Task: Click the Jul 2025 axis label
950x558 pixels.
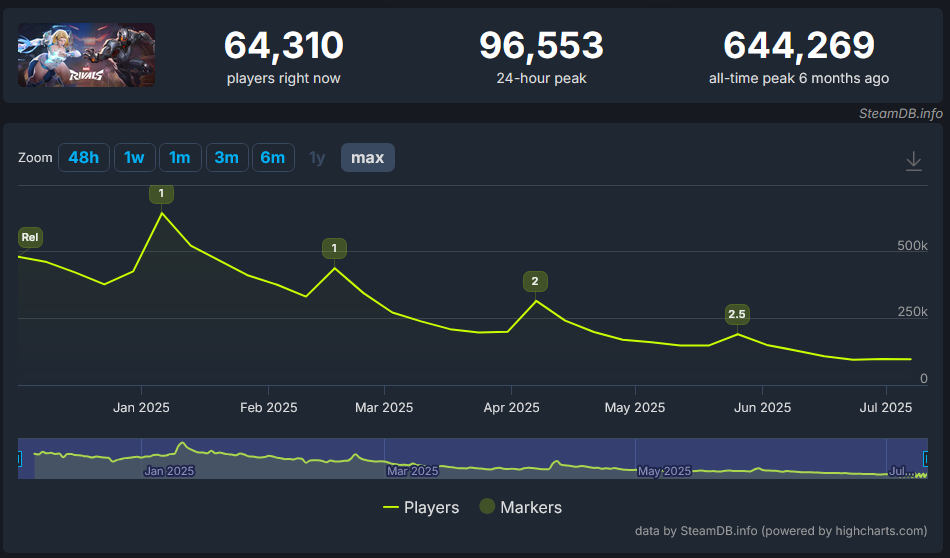Action: click(886, 408)
